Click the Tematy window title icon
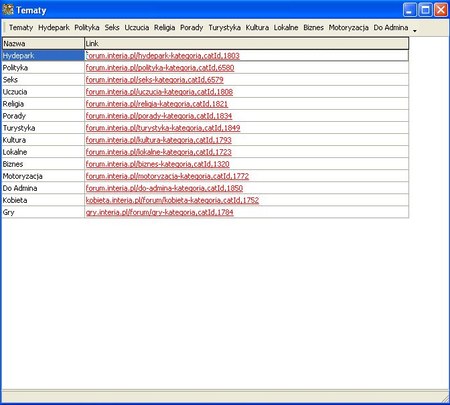450x405 pixels. click(8, 10)
